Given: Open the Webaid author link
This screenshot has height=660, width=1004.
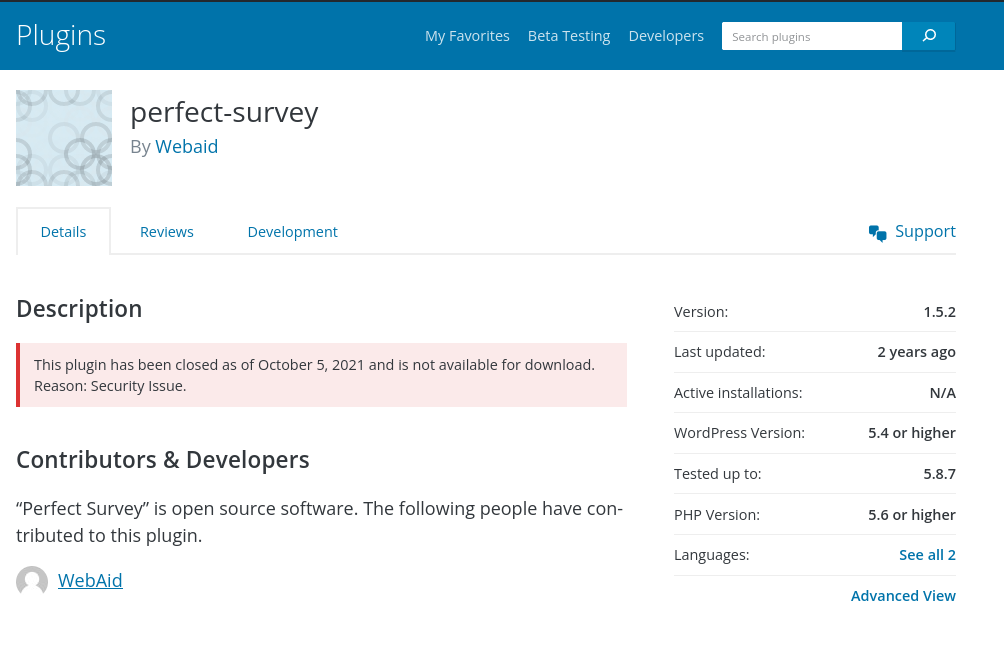Looking at the screenshot, I should (x=187, y=147).
